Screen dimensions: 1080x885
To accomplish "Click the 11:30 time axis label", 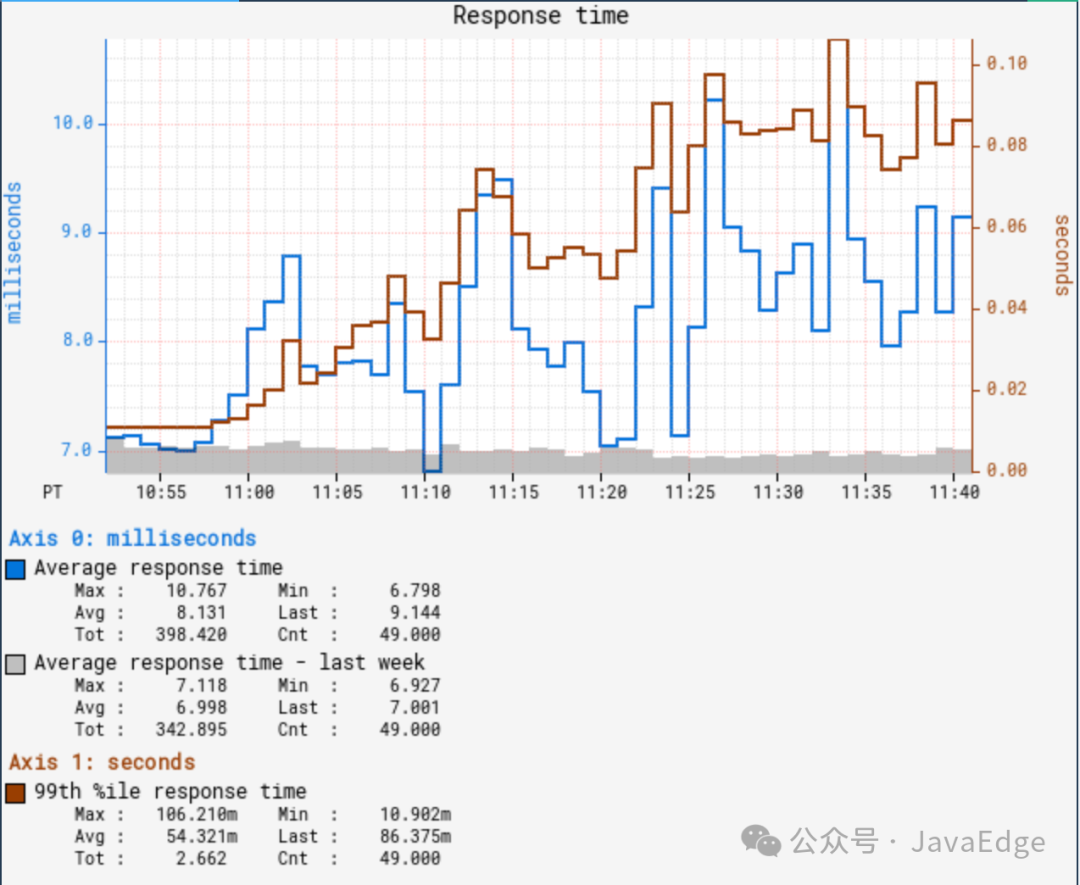I will 778,492.
